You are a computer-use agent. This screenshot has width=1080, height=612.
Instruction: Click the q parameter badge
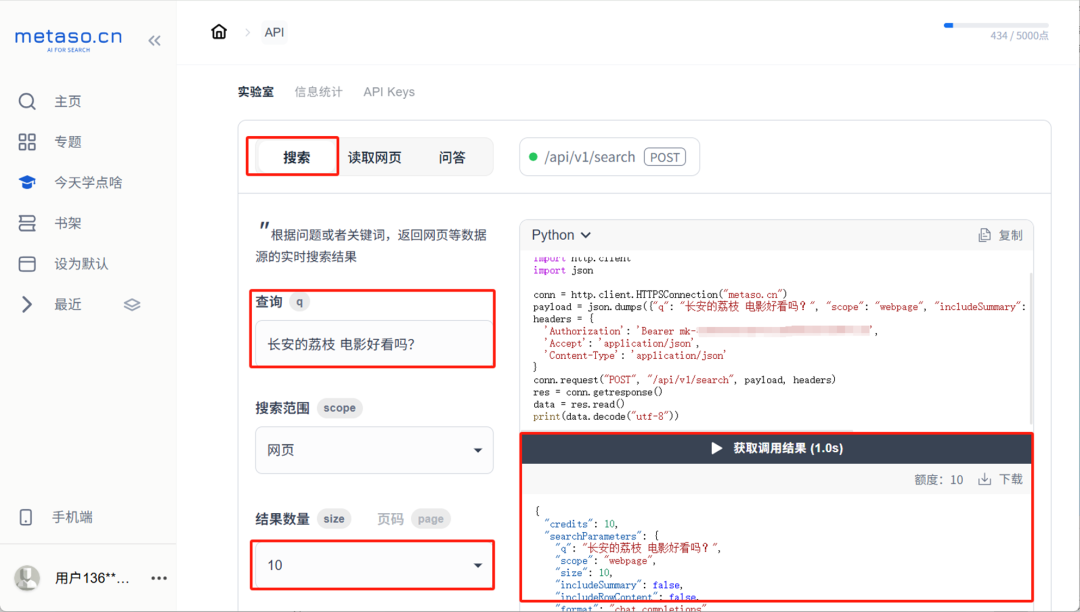tap(299, 302)
